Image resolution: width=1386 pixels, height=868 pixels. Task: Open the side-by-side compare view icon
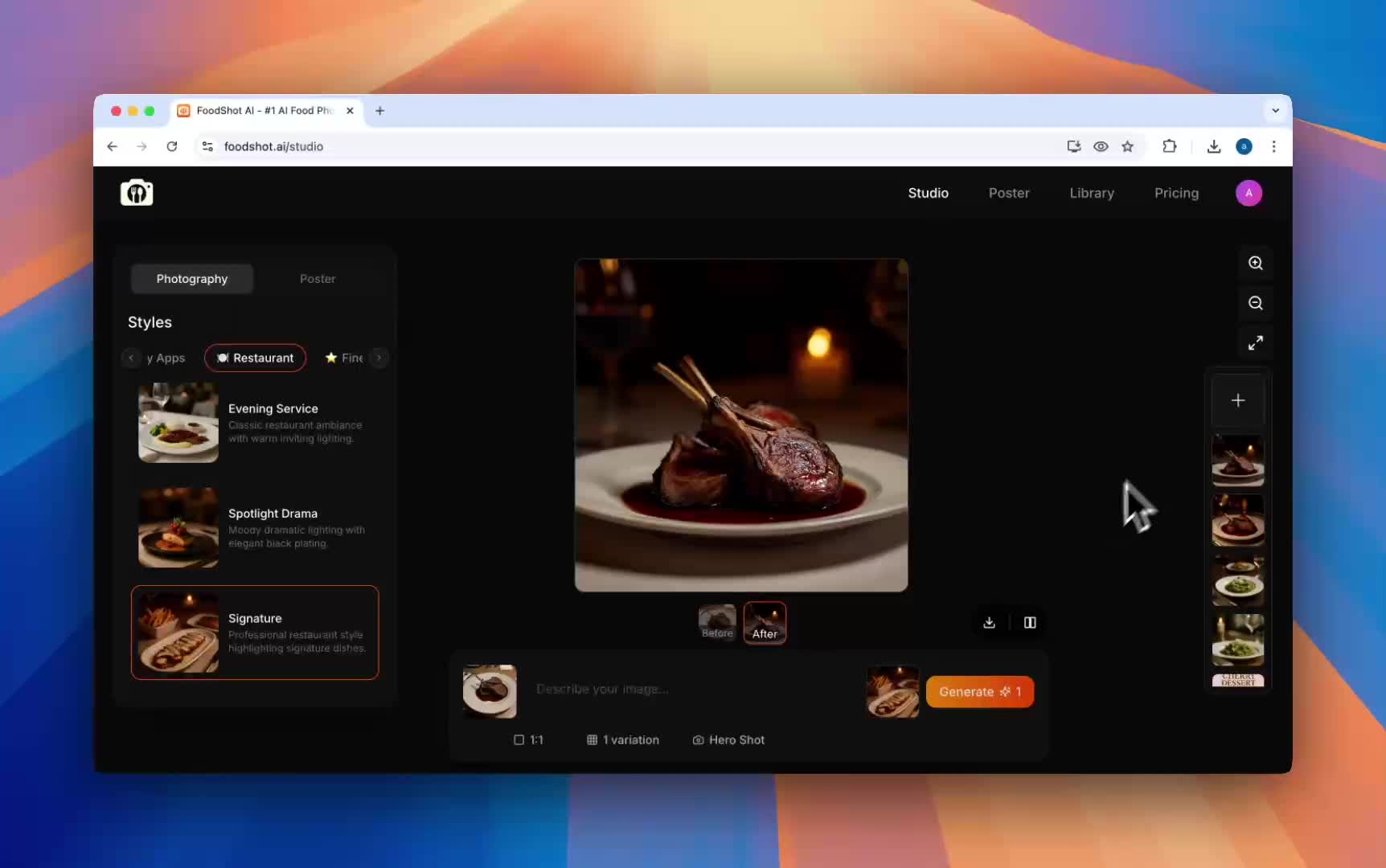[x=1030, y=622]
